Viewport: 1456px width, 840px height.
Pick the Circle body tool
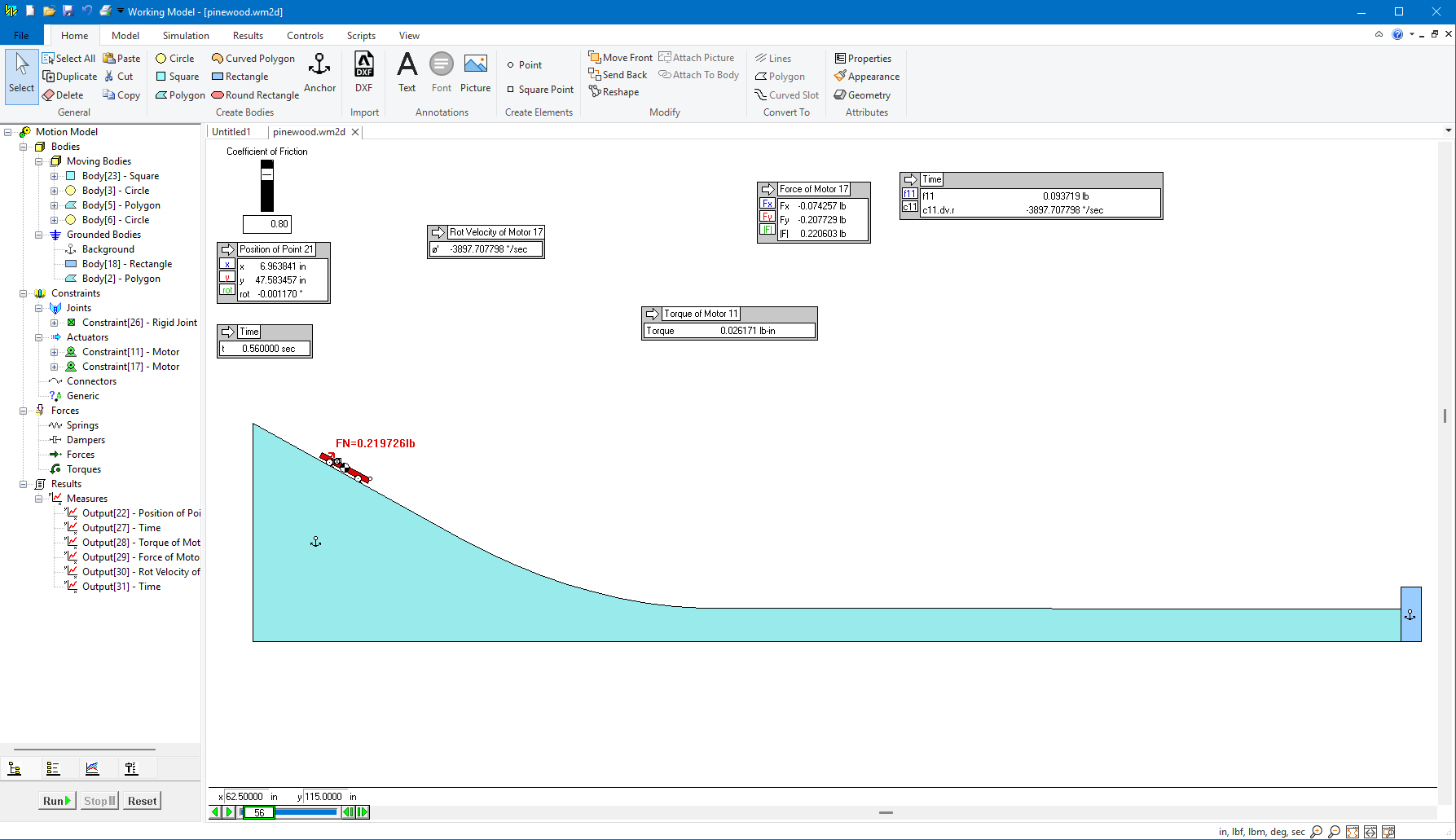[x=174, y=59]
